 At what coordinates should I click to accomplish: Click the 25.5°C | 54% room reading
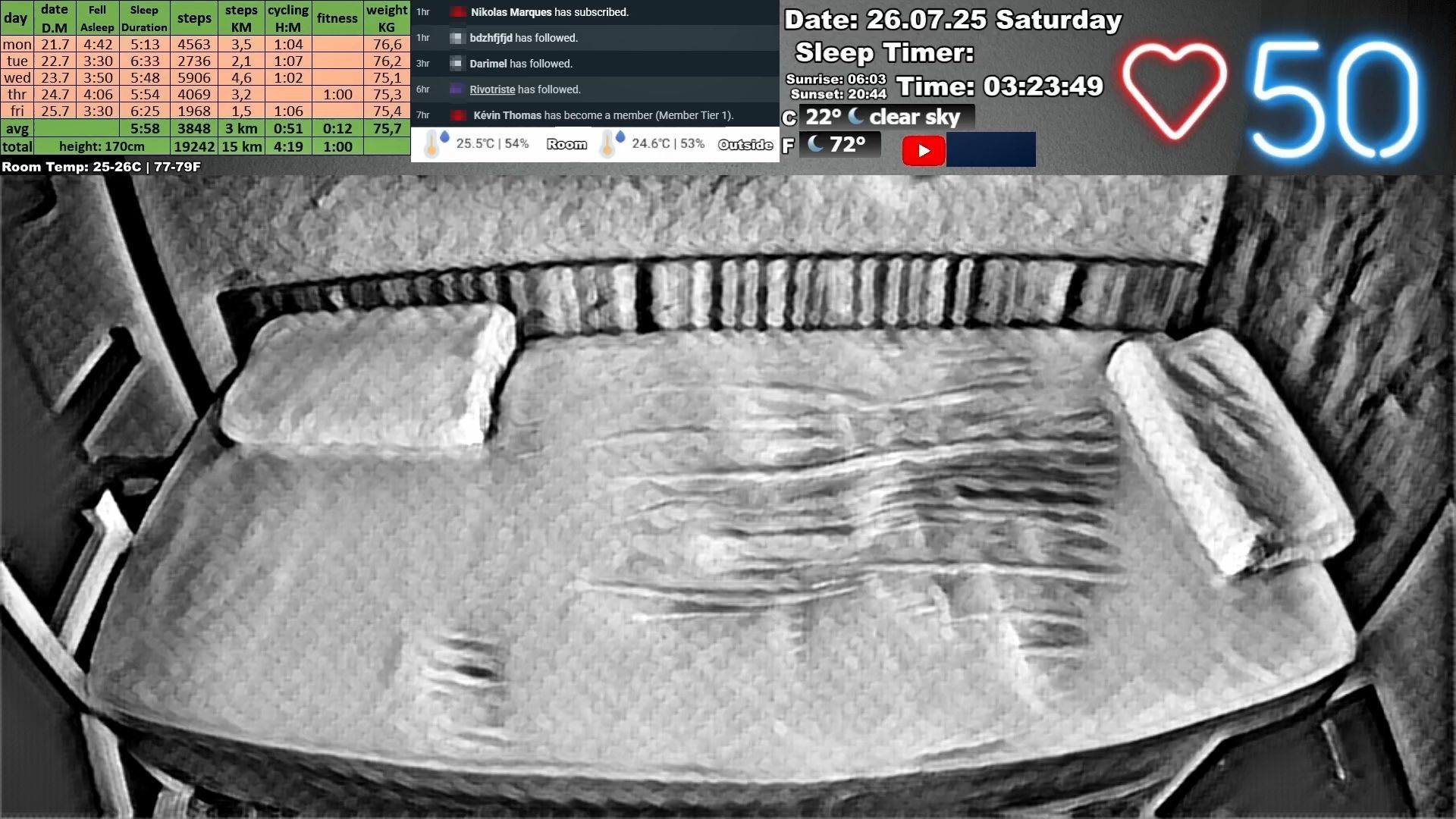click(492, 143)
